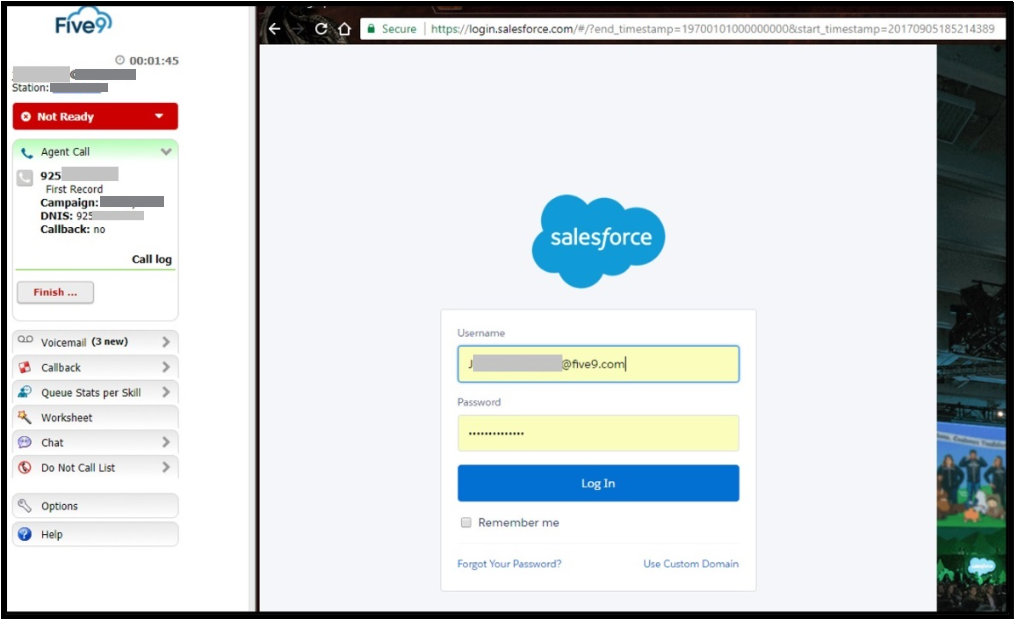Click the Chat bubble icon

pyautogui.click(x=25, y=442)
